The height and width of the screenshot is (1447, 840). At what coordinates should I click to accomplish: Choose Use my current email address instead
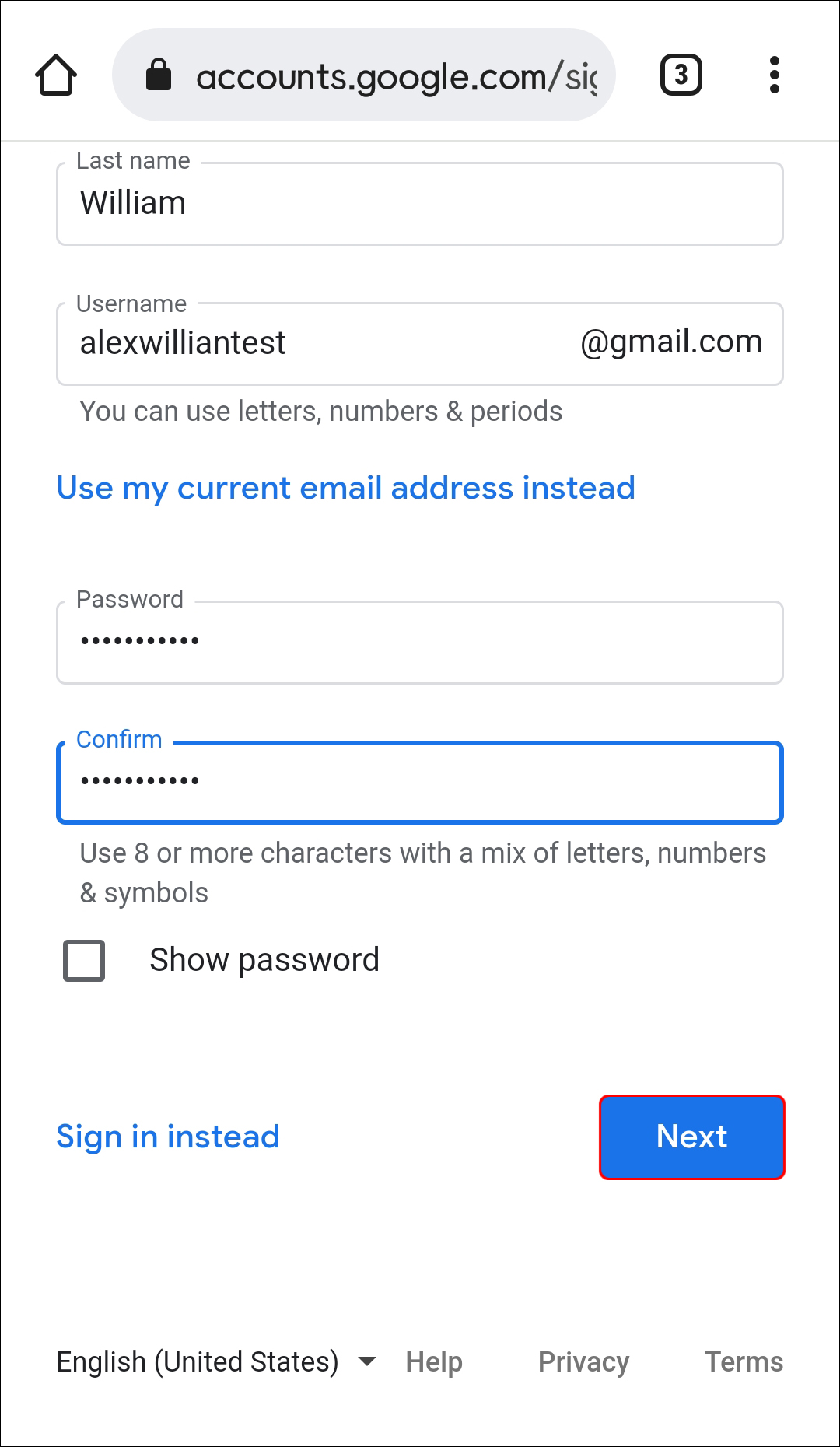tap(346, 488)
